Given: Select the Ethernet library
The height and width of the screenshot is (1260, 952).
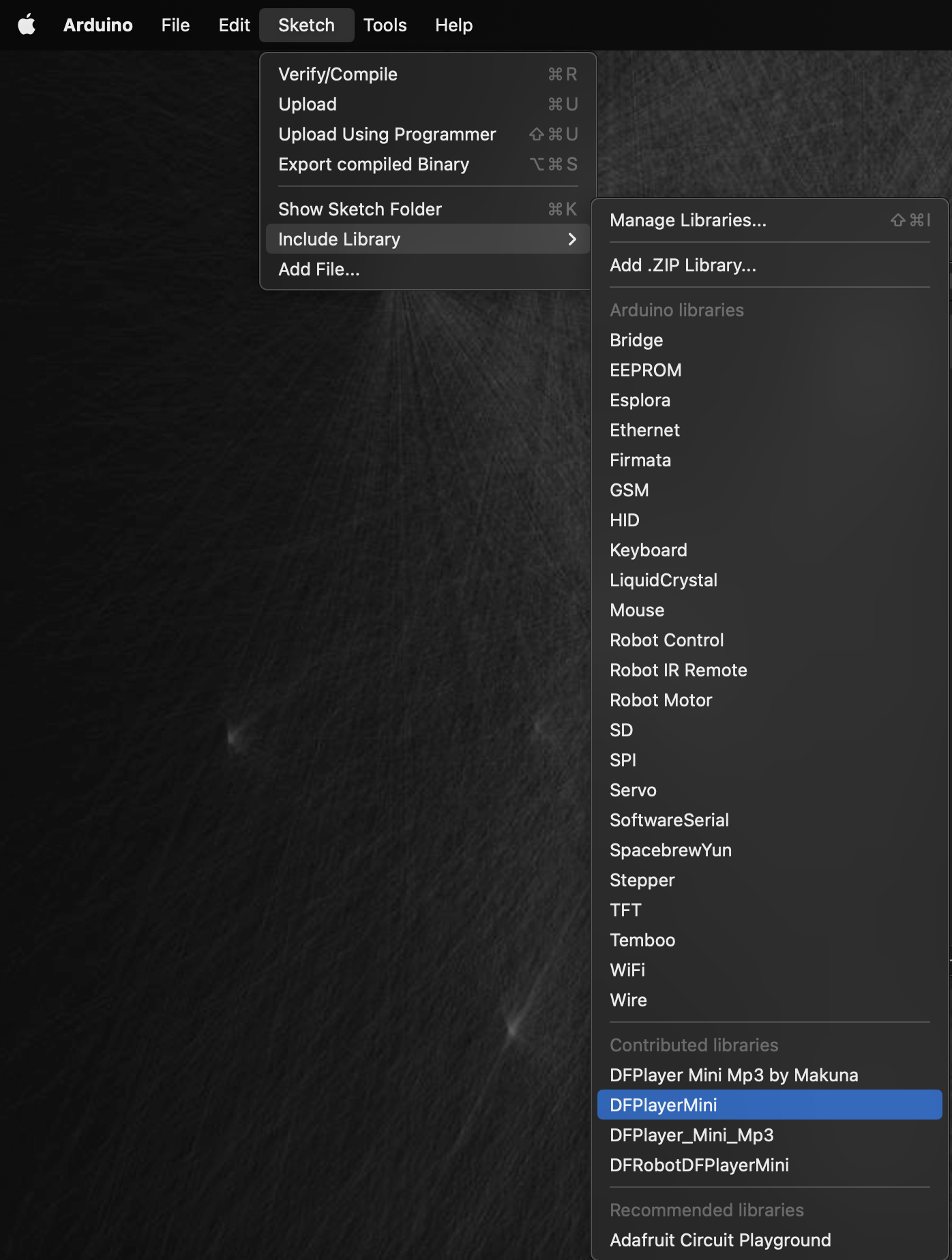Looking at the screenshot, I should coord(769,430).
